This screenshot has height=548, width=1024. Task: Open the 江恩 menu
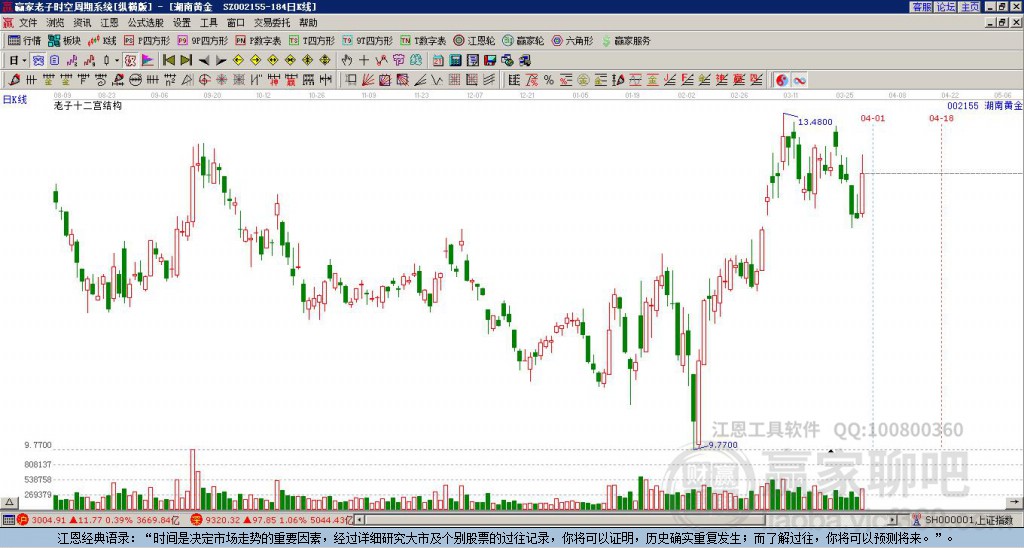pyautogui.click(x=109, y=23)
